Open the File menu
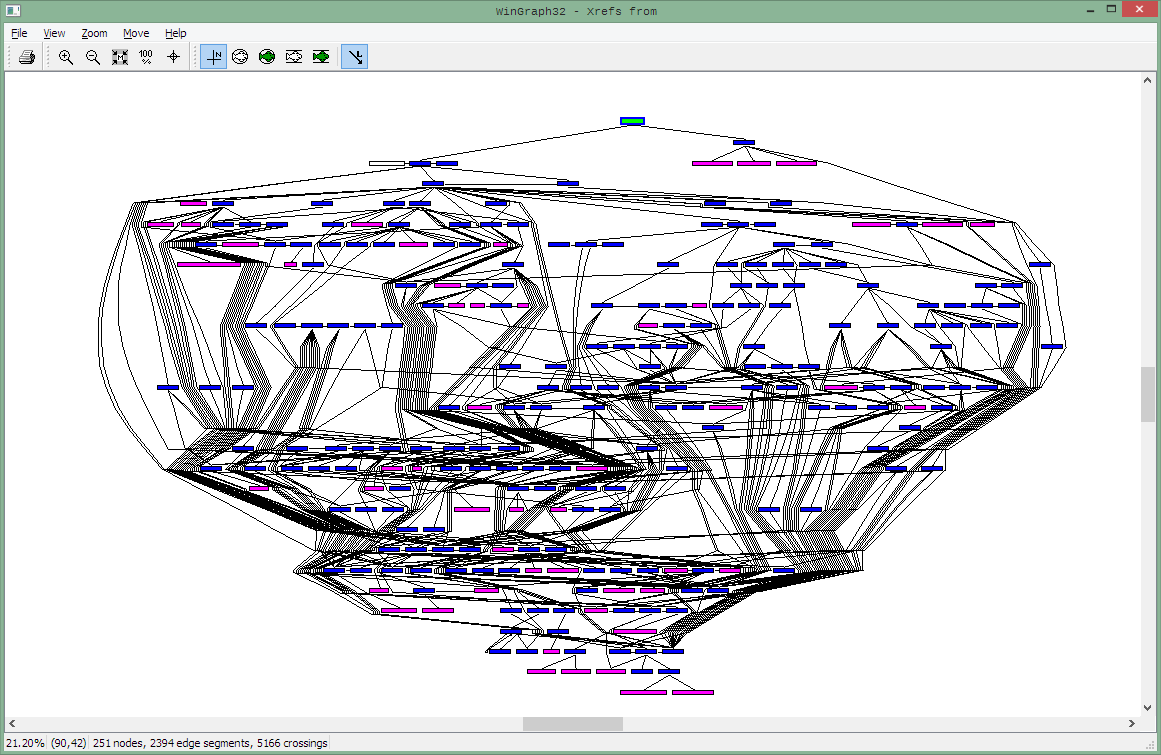The width and height of the screenshot is (1161, 755). (19, 33)
